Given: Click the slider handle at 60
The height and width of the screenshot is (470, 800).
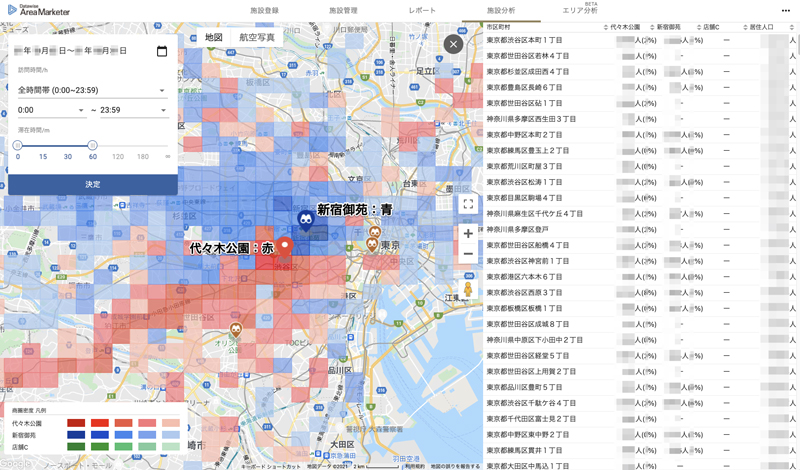Looking at the screenshot, I should [92, 145].
